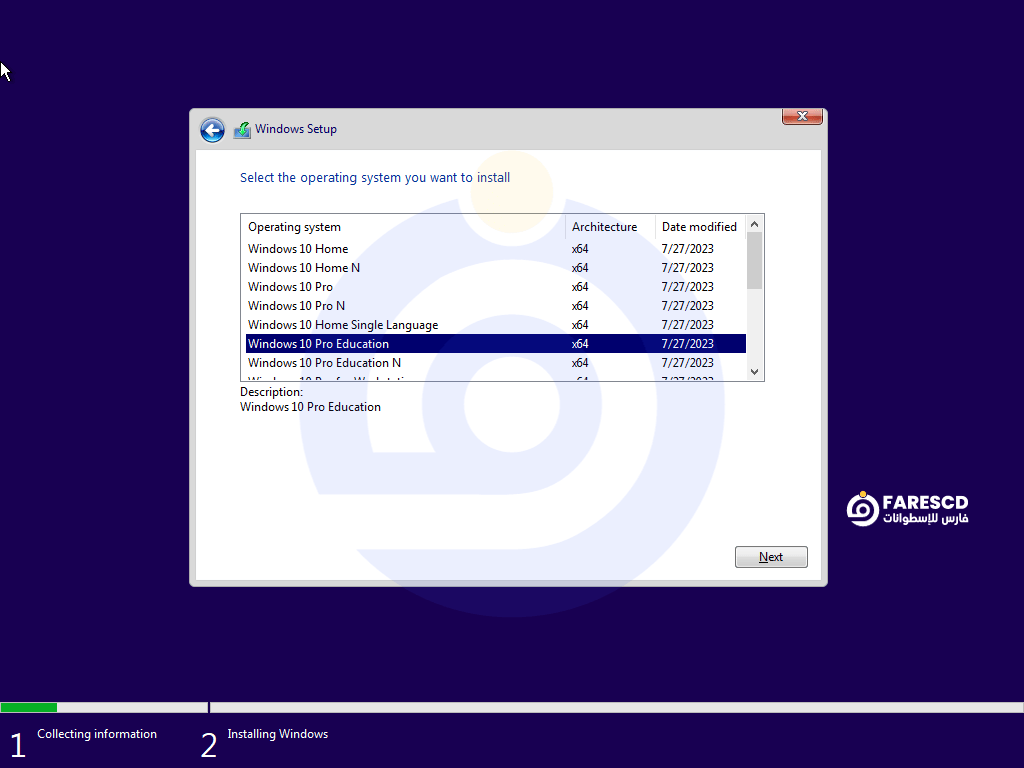Select Windows 10 Home N edition

point(496,268)
